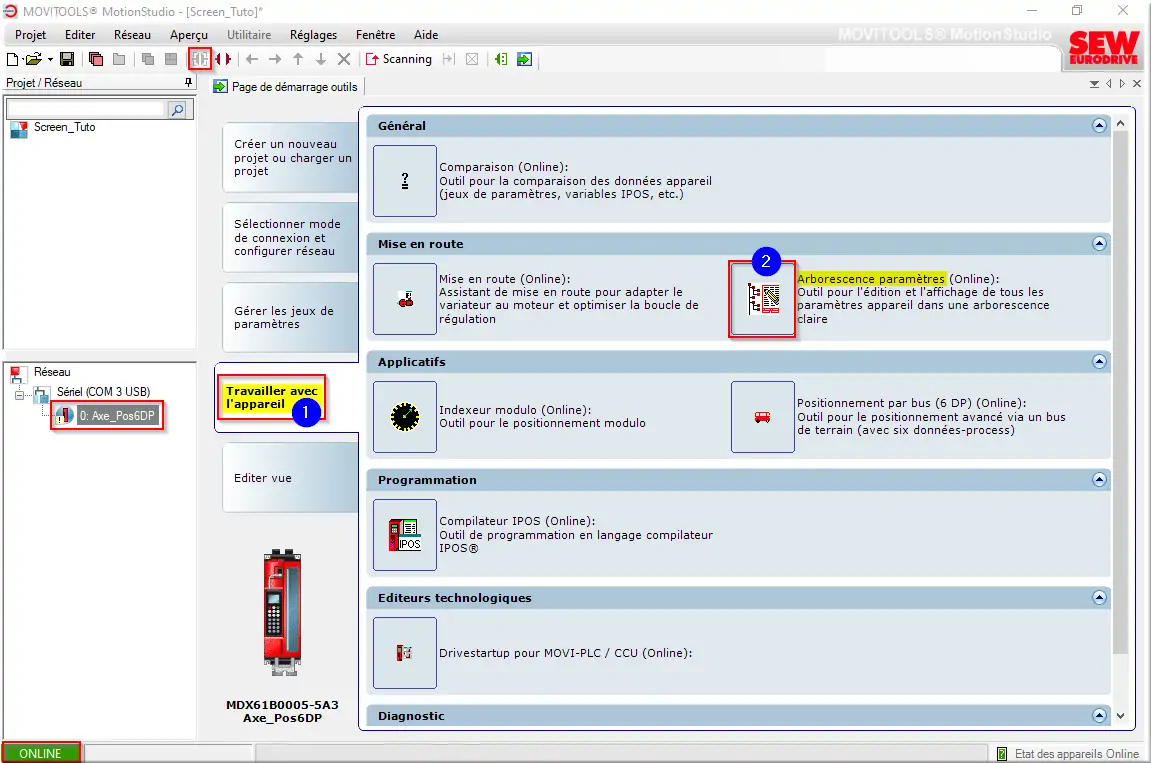Click the up arrow toolbar icon

[298, 59]
